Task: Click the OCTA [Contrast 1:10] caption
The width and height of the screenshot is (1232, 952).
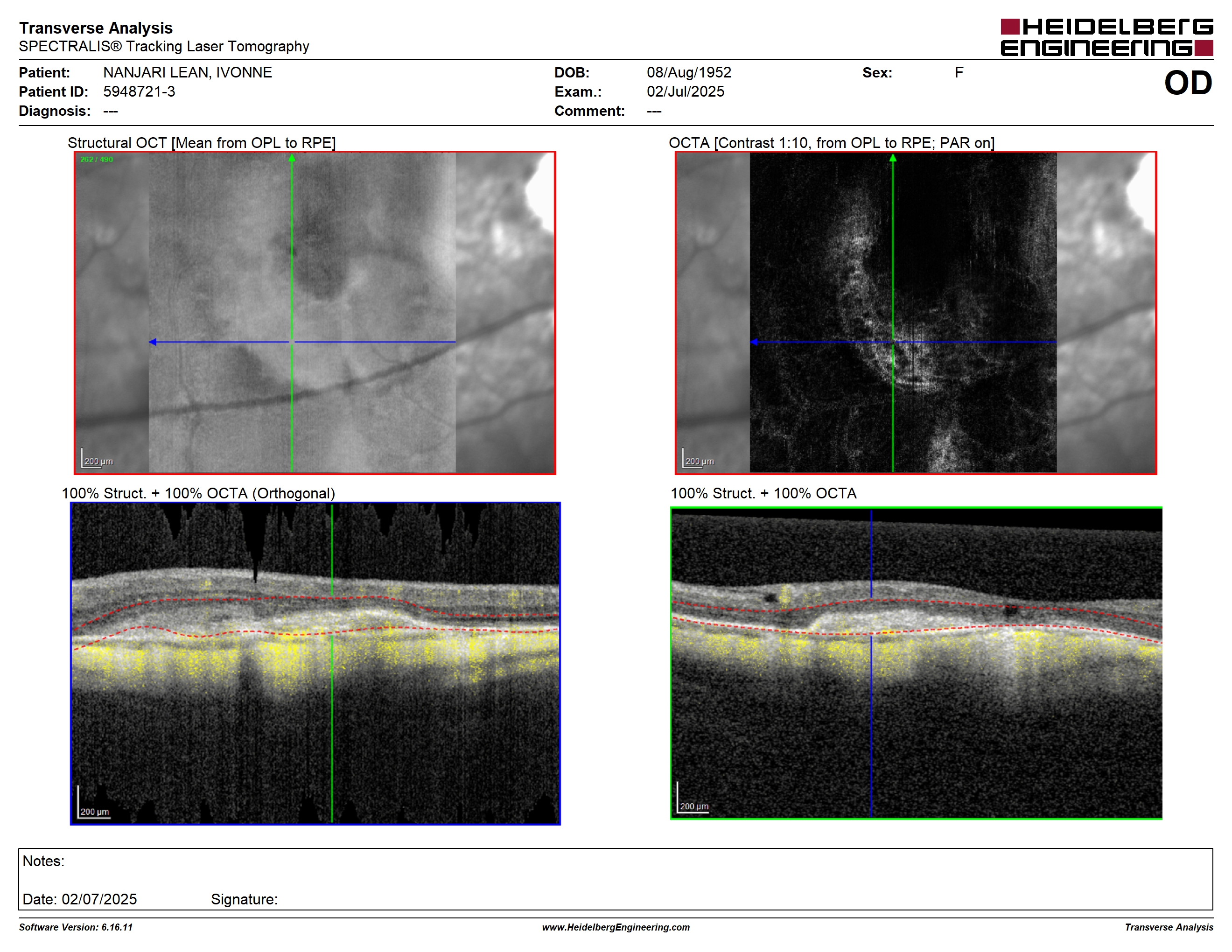Action: click(832, 143)
